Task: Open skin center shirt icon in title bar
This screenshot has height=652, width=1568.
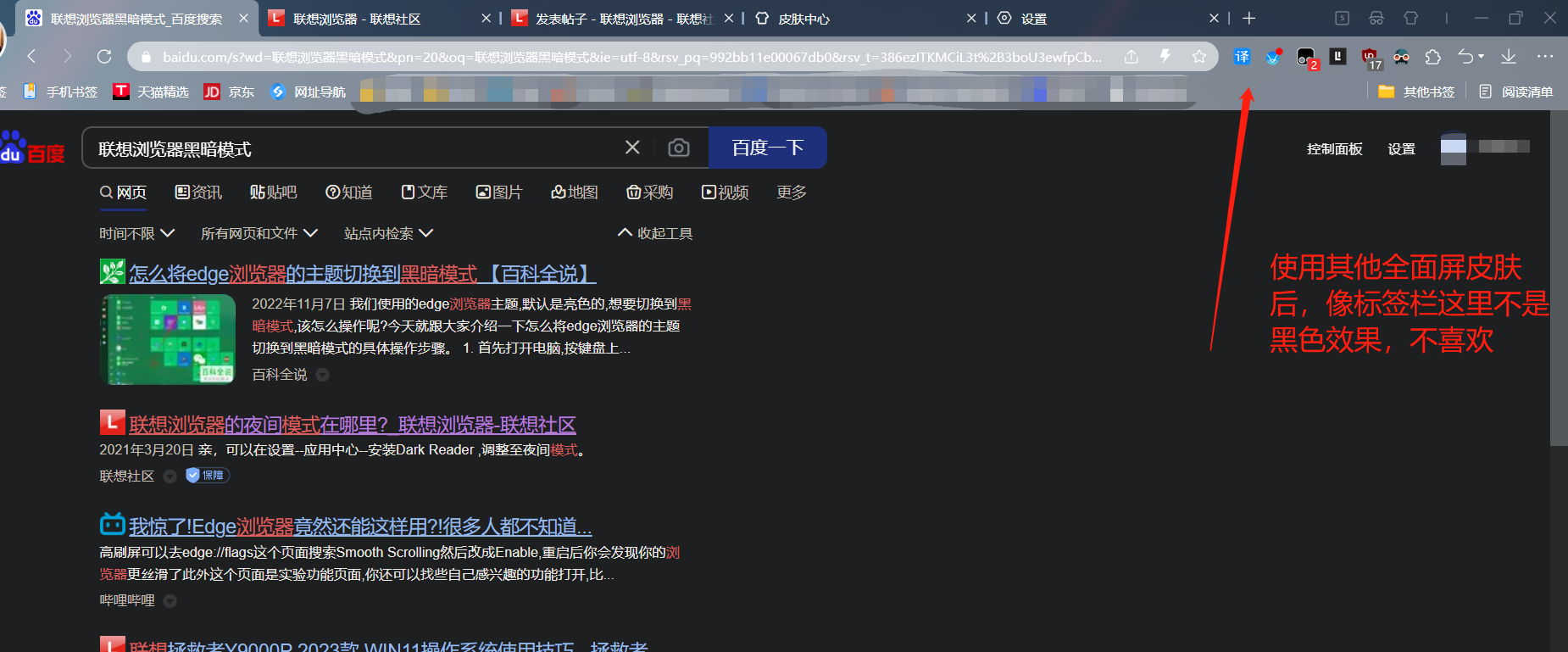Action: 1411,18
